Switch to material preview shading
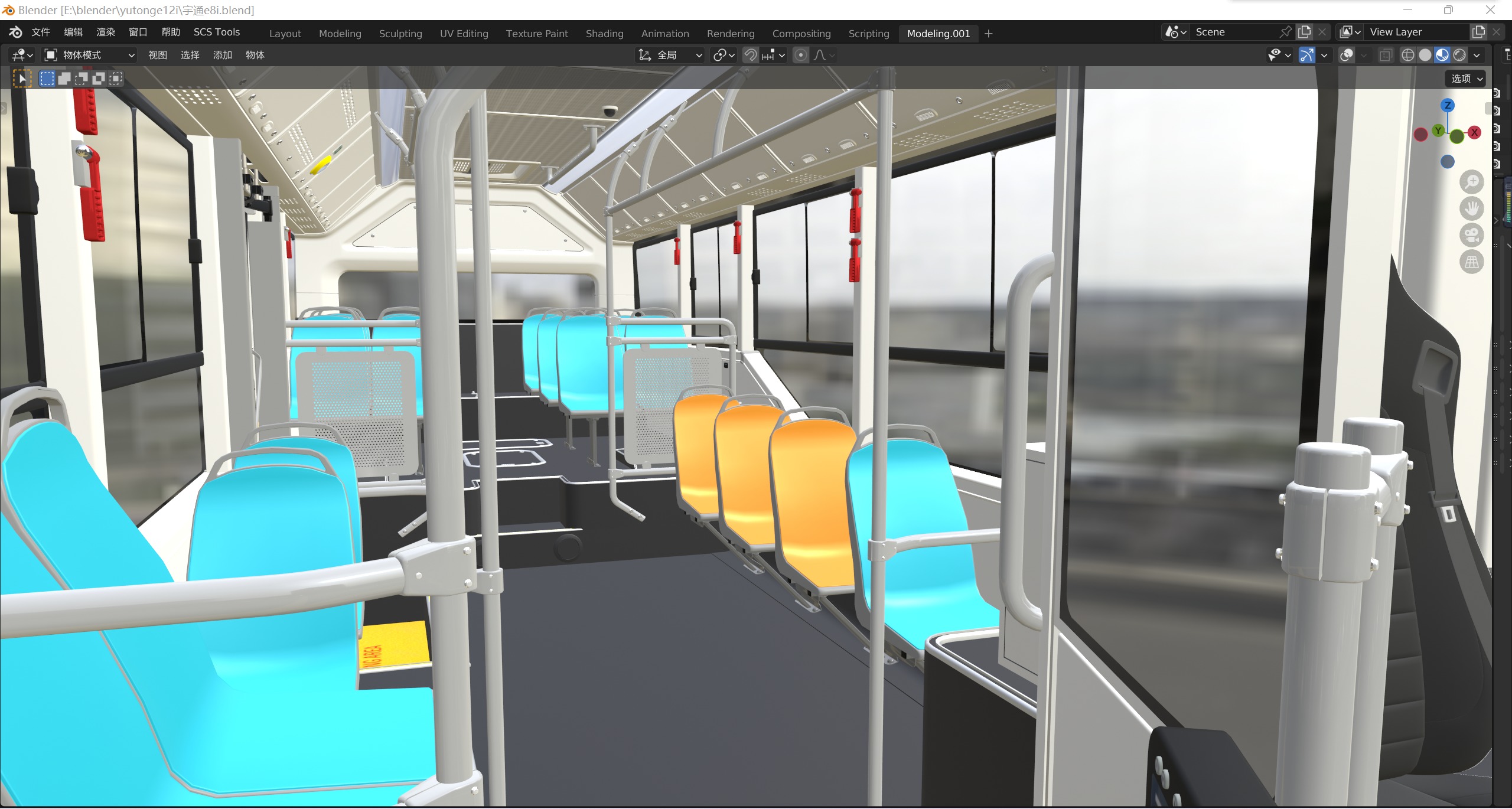This screenshot has width=1512, height=809. point(1442,55)
